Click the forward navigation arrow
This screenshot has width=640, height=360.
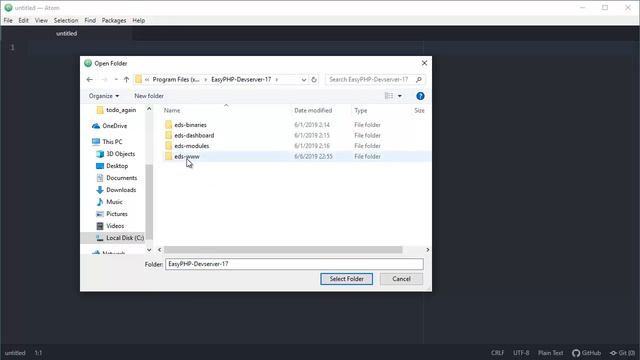coord(104,80)
